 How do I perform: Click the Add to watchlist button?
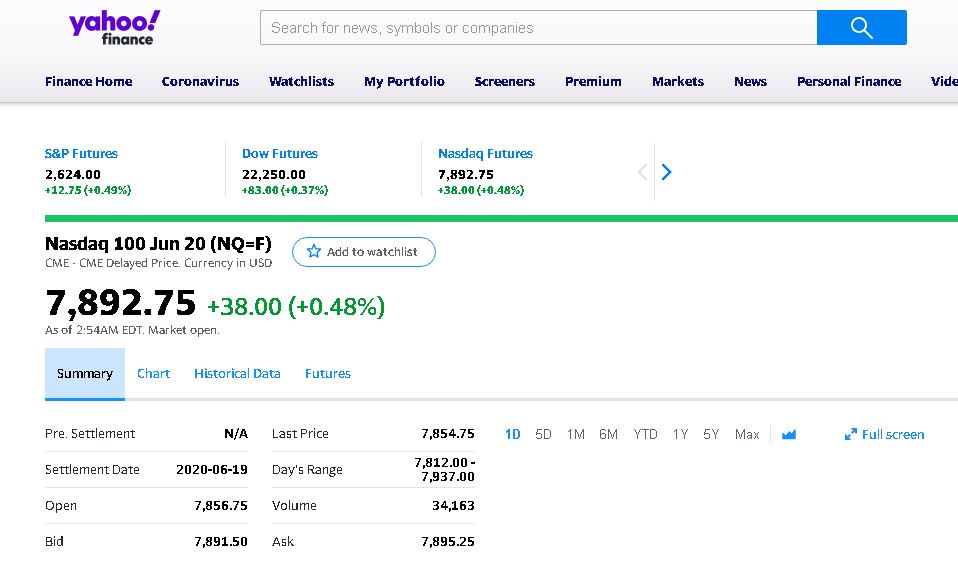pos(364,252)
